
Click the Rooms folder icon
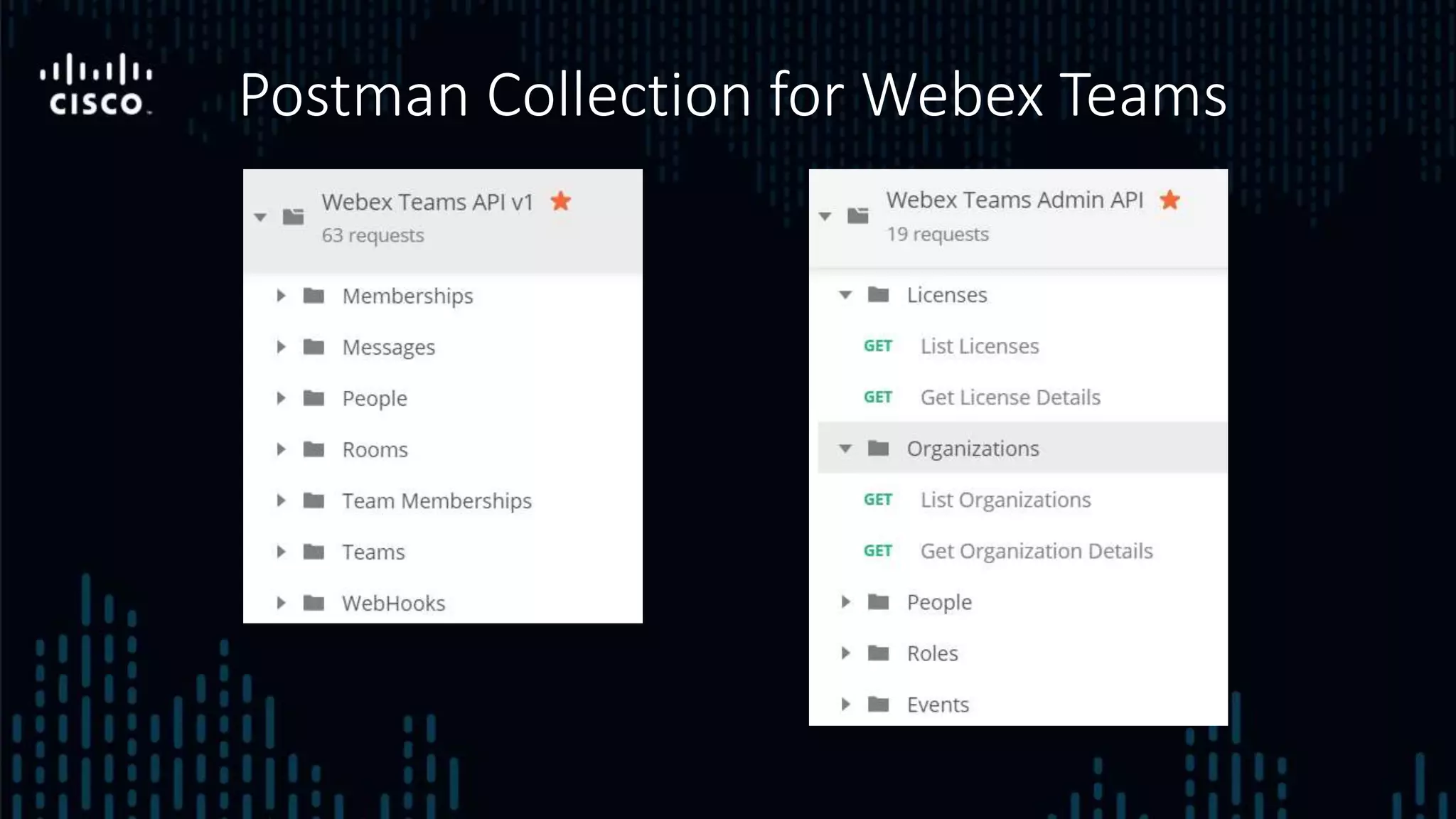click(314, 449)
